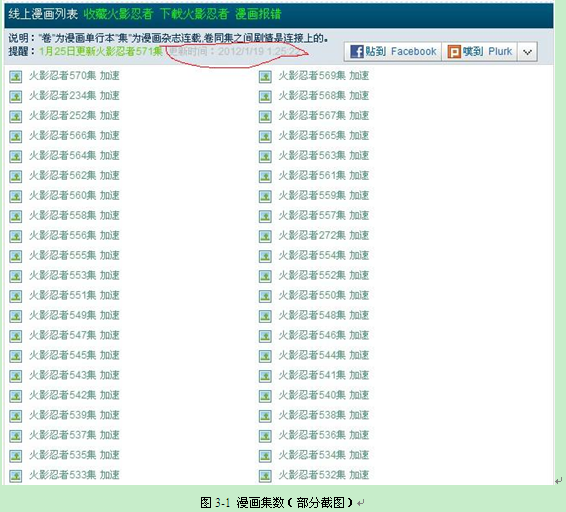
Task: Click the image icon beside 火影忍者532集
Action: tap(265, 476)
